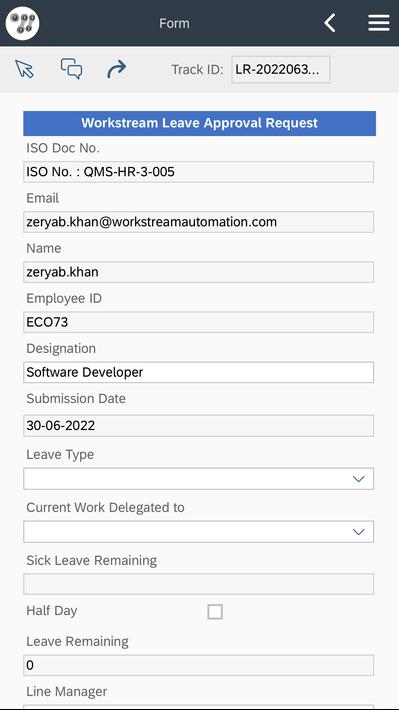Go back using the left chevron icon
Image resolution: width=399 pixels, height=710 pixels.
[x=330, y=23]
